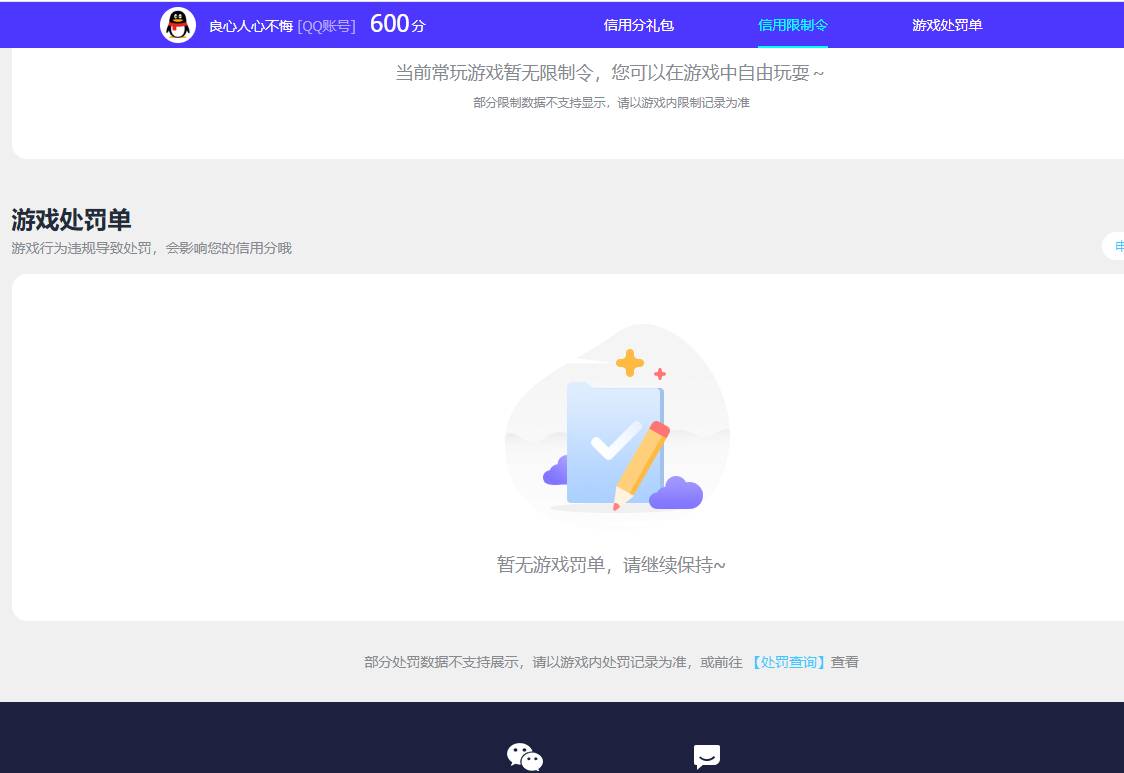
Task: Click the 600分 credit score display
Action: click(x=395, y=23)
